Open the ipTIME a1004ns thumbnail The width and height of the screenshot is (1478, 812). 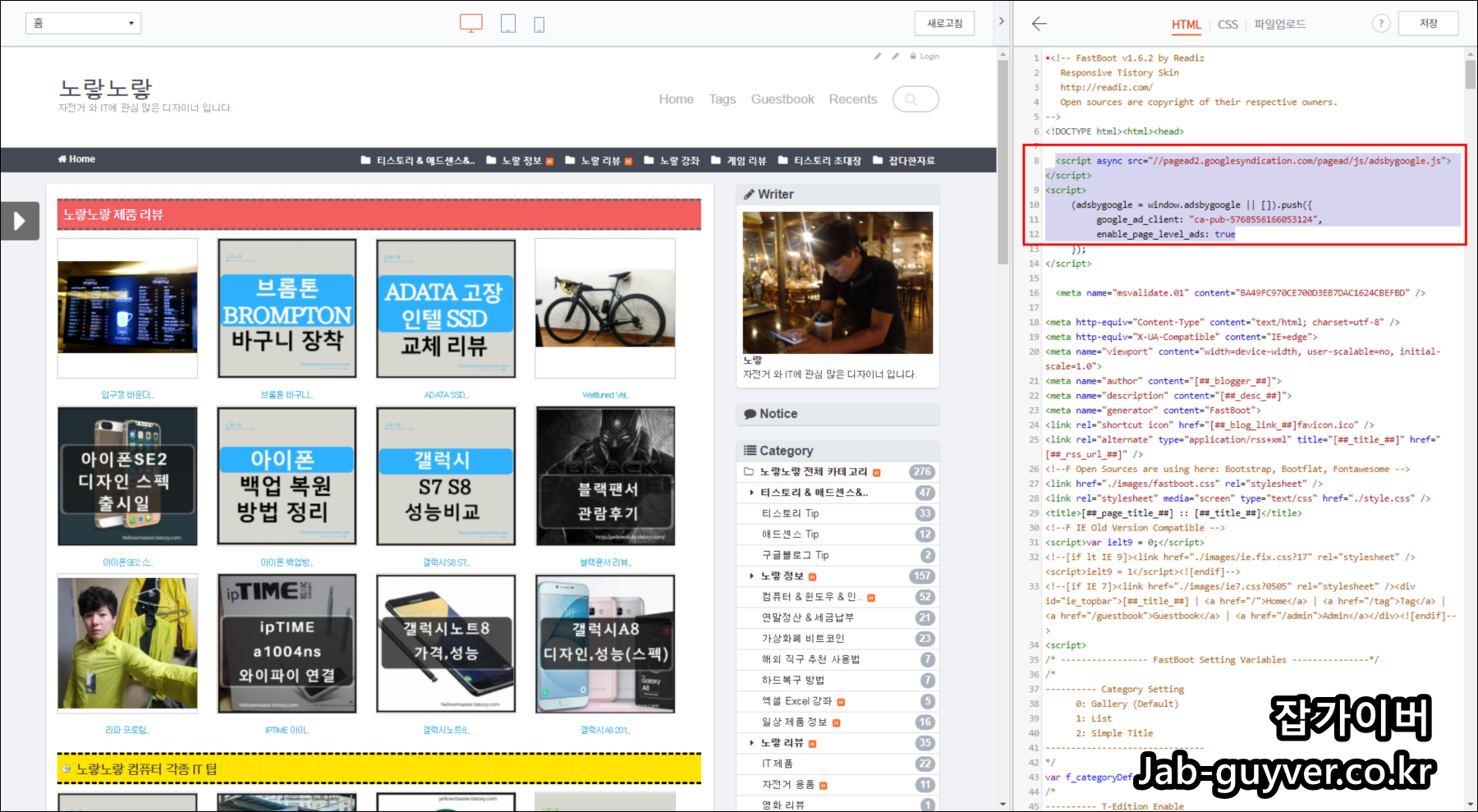287,644
